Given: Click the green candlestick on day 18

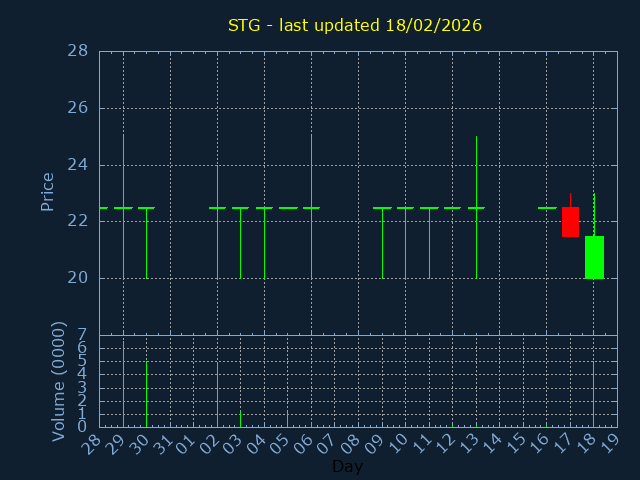Looking at the screenshot, I should pos(594,257).
